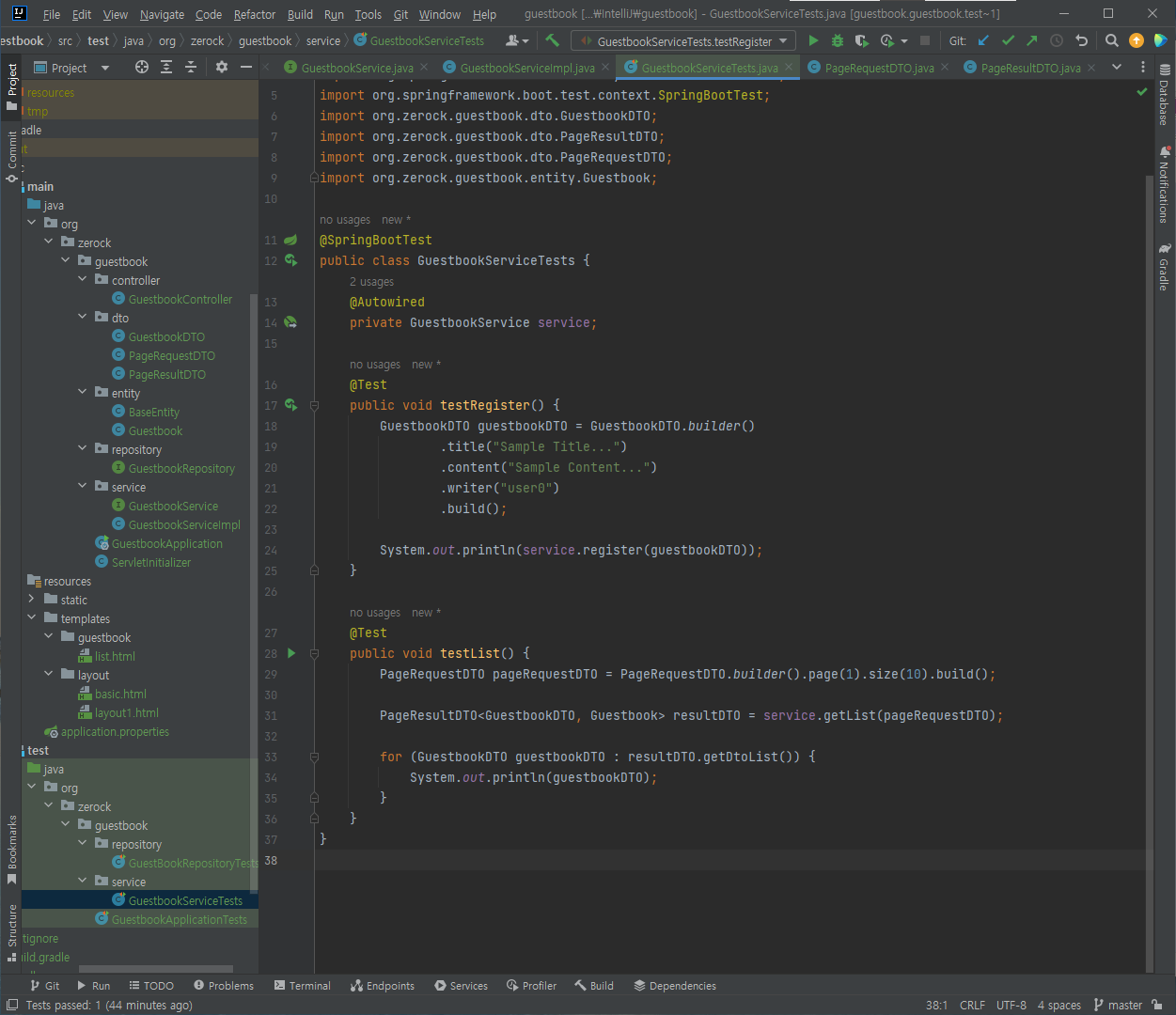Open the Navigate menu

162,14
